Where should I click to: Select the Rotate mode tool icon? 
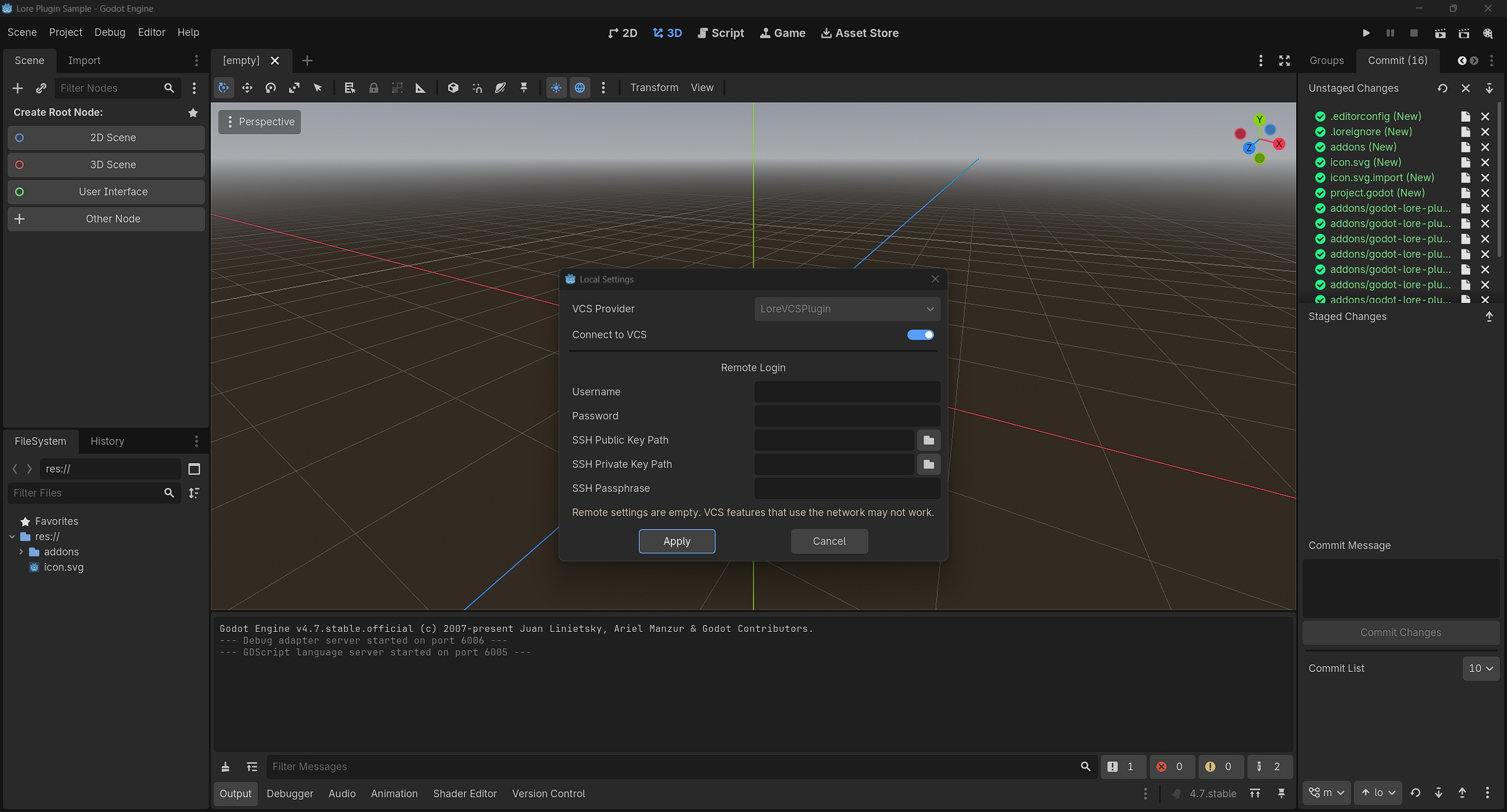click(x=271, y=88)
